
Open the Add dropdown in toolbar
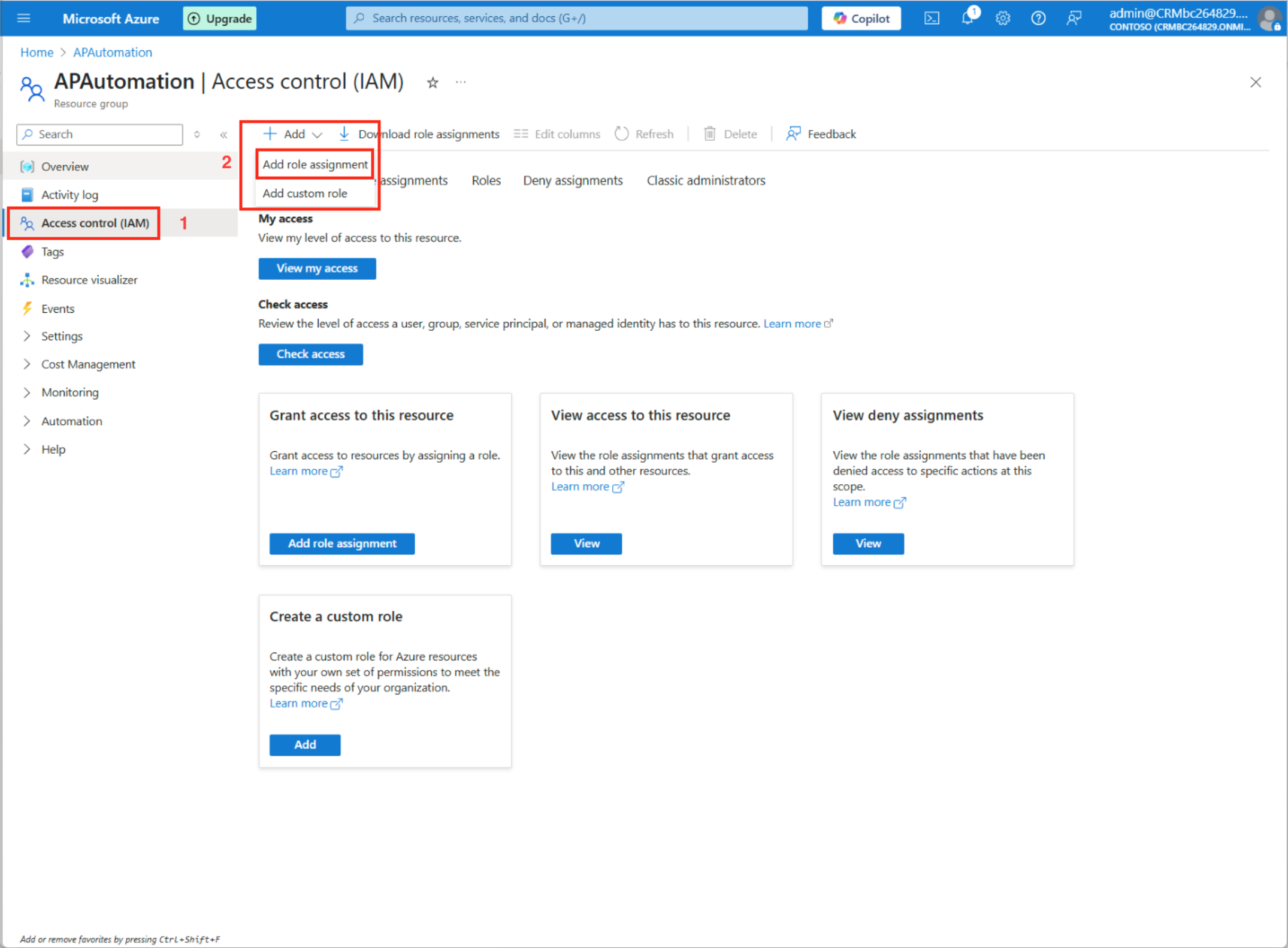(292, 134)
